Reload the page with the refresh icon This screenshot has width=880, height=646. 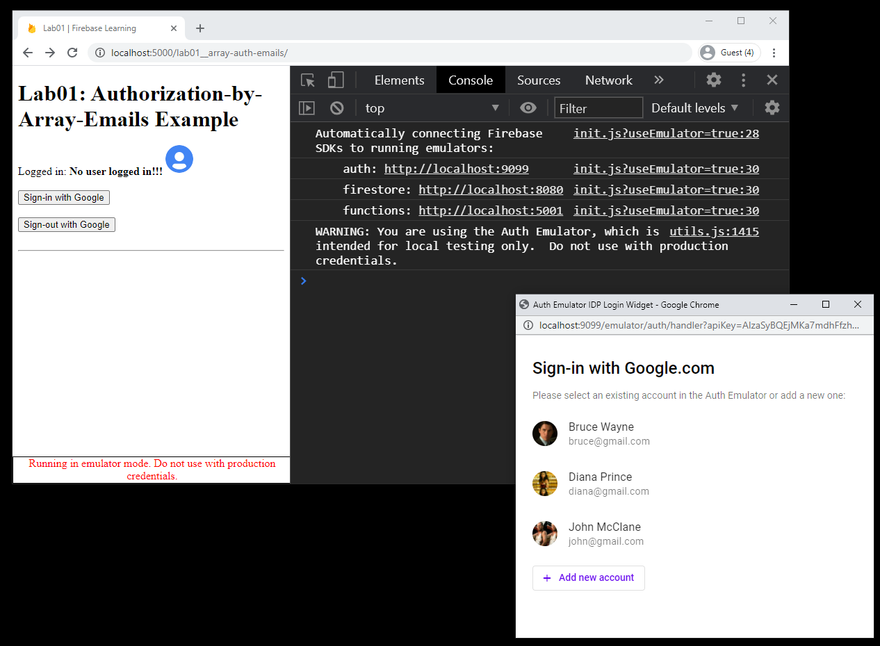tap(72, 53)
